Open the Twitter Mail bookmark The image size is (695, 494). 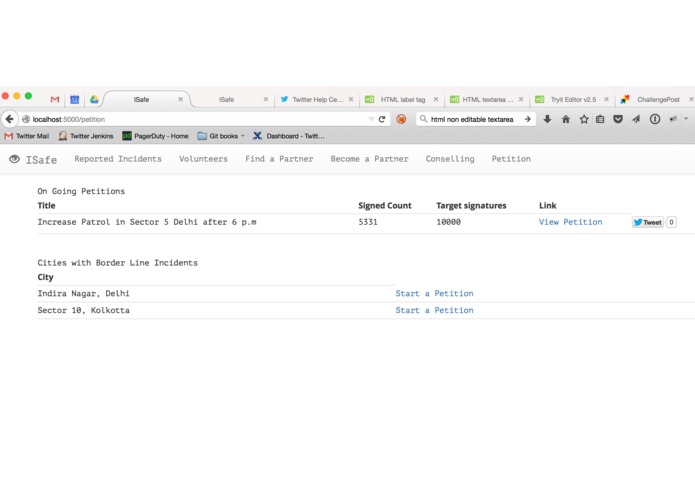[27, 136]
